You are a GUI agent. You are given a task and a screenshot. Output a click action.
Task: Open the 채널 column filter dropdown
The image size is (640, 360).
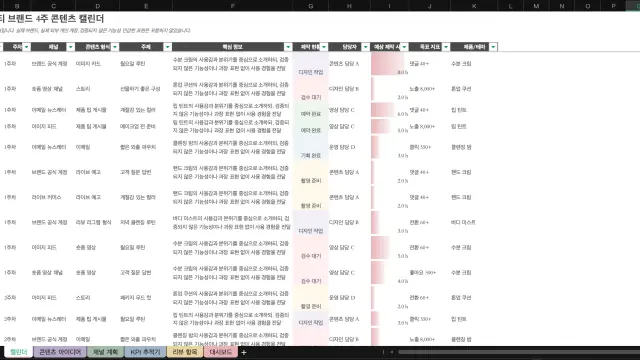point(70,47)
